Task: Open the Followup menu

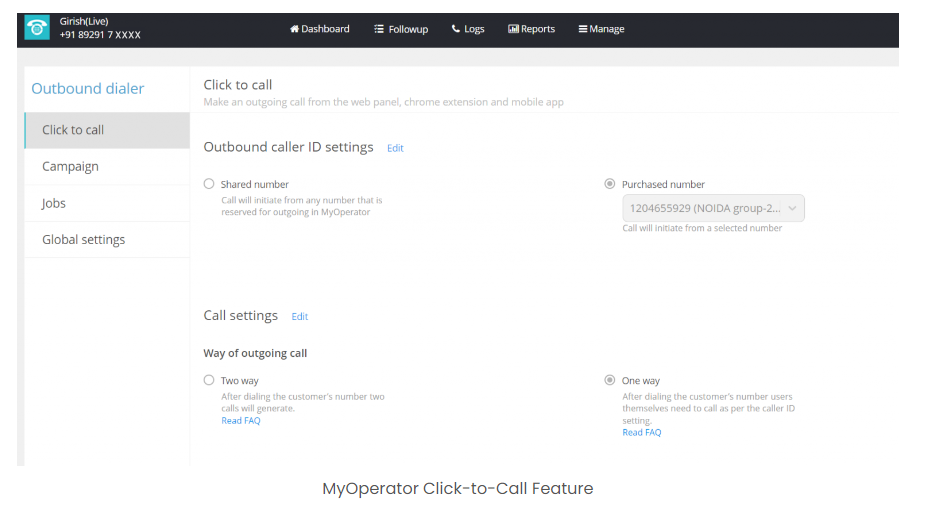Action: [401, 29]
